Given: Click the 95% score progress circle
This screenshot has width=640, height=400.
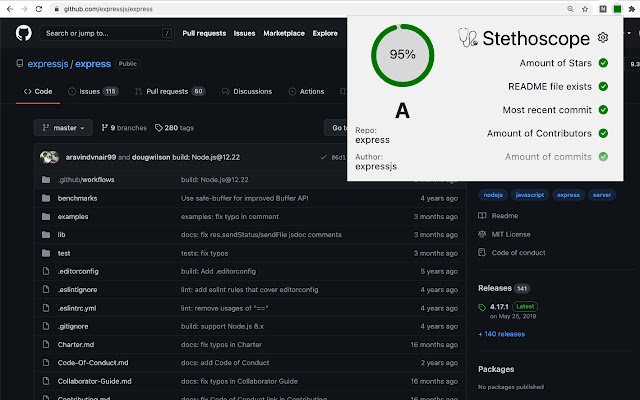Looking at the screenshot, I should [x=402, y=55].
